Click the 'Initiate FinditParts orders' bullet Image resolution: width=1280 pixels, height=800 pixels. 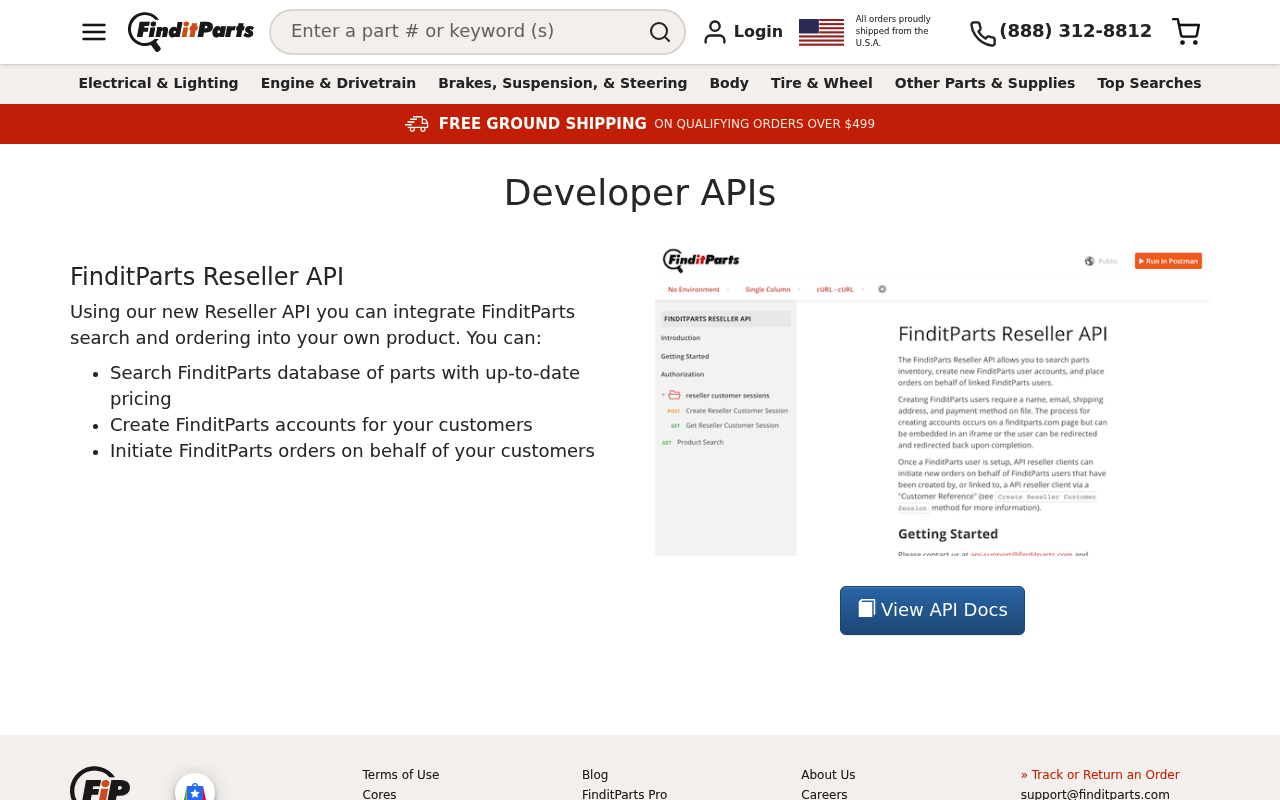coord(352,451)
